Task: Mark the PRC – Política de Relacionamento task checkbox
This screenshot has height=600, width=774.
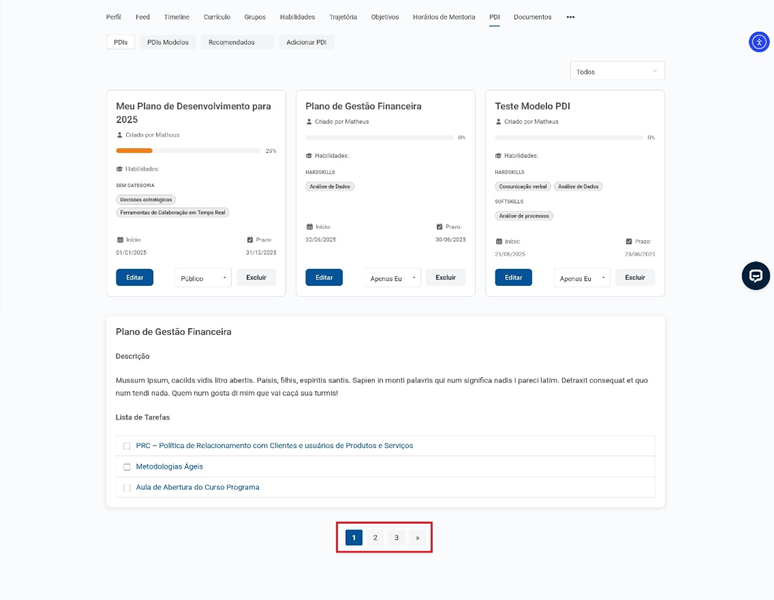Action: coord(127,446)
